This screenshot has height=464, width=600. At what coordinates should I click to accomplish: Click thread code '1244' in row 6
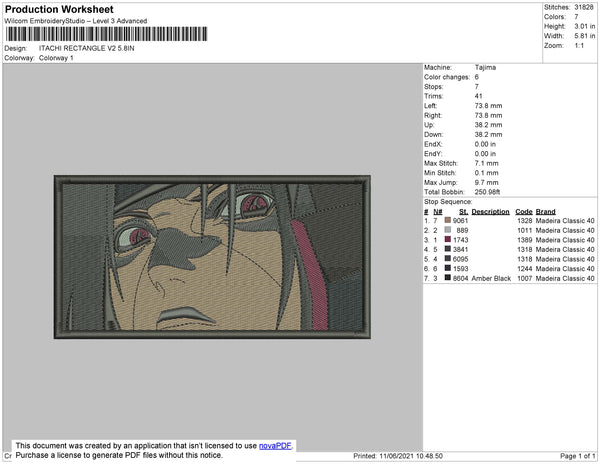525,269
